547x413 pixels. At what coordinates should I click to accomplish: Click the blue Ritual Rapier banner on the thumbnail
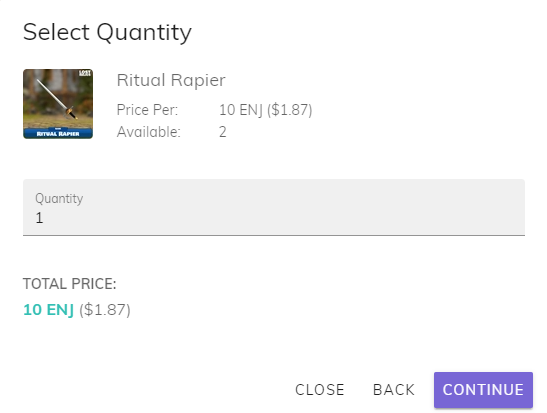pos(58,133)
